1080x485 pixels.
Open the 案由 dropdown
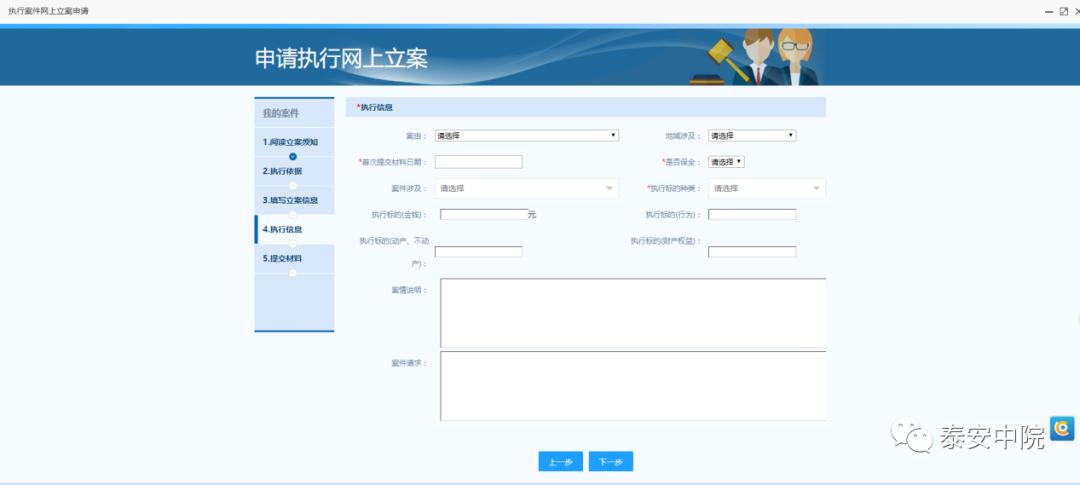pos(526,136)
